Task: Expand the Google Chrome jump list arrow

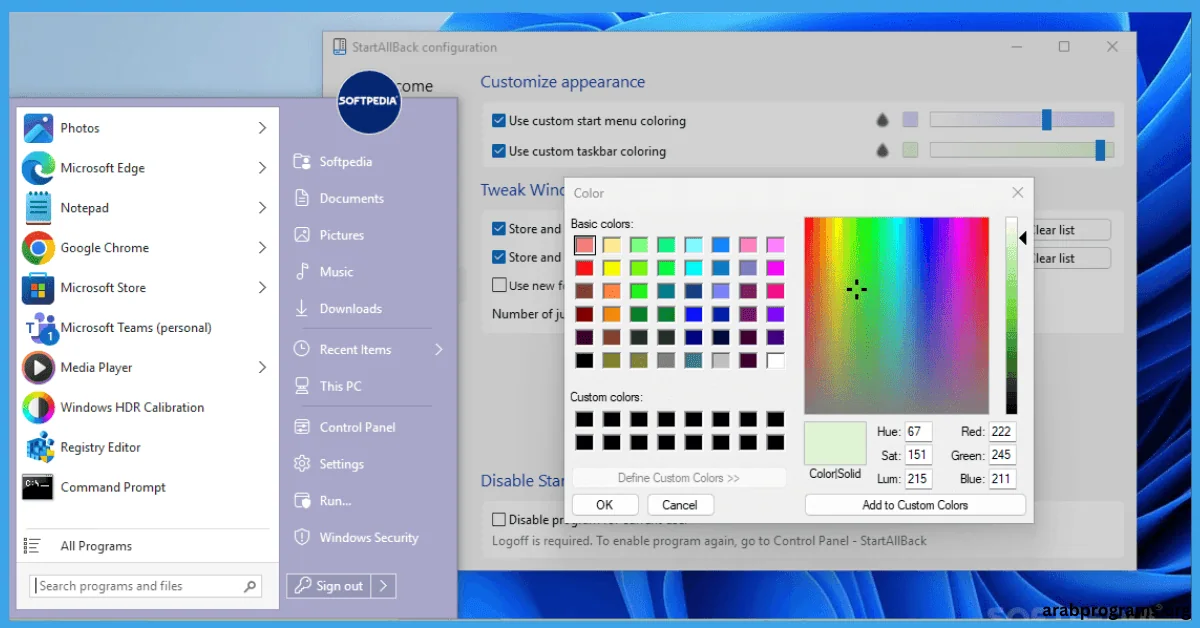Action: (262, 248)
